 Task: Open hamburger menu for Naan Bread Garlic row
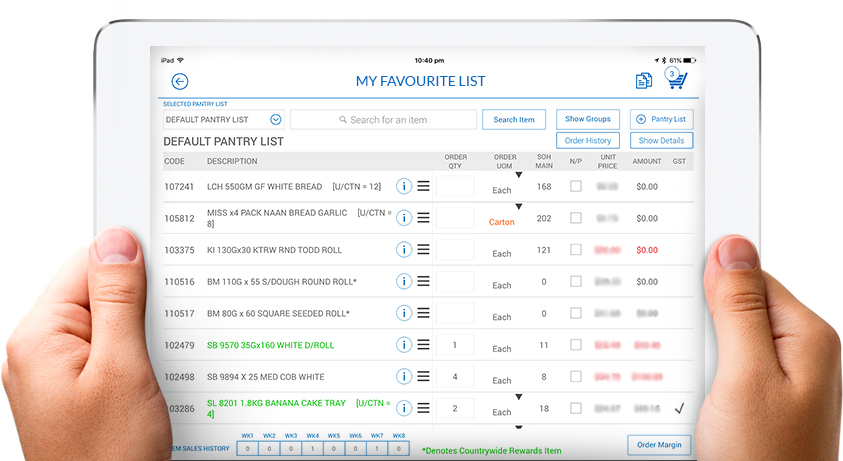tap(423, 218)
